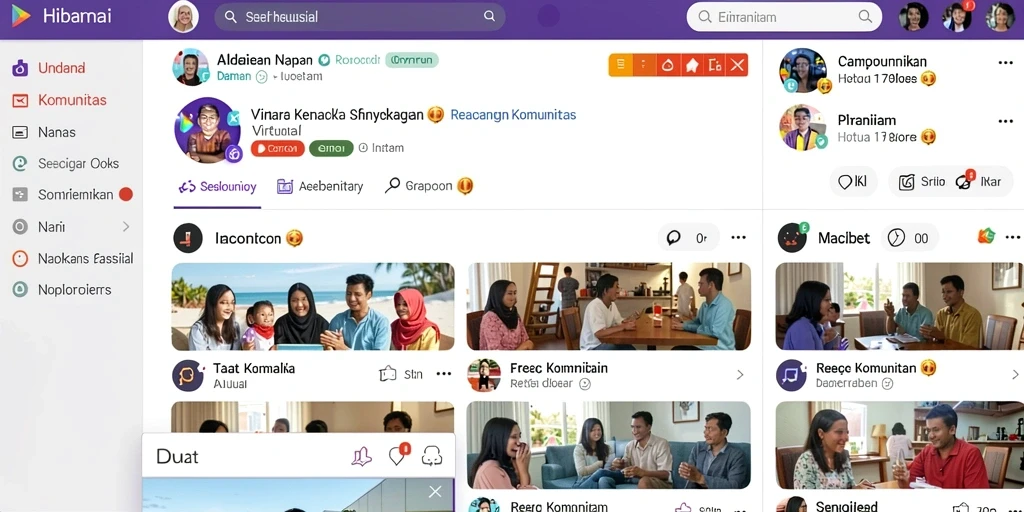1024x512 pixels.
Task: Click the IKl heart button
Action: click(x=853, y=182)
